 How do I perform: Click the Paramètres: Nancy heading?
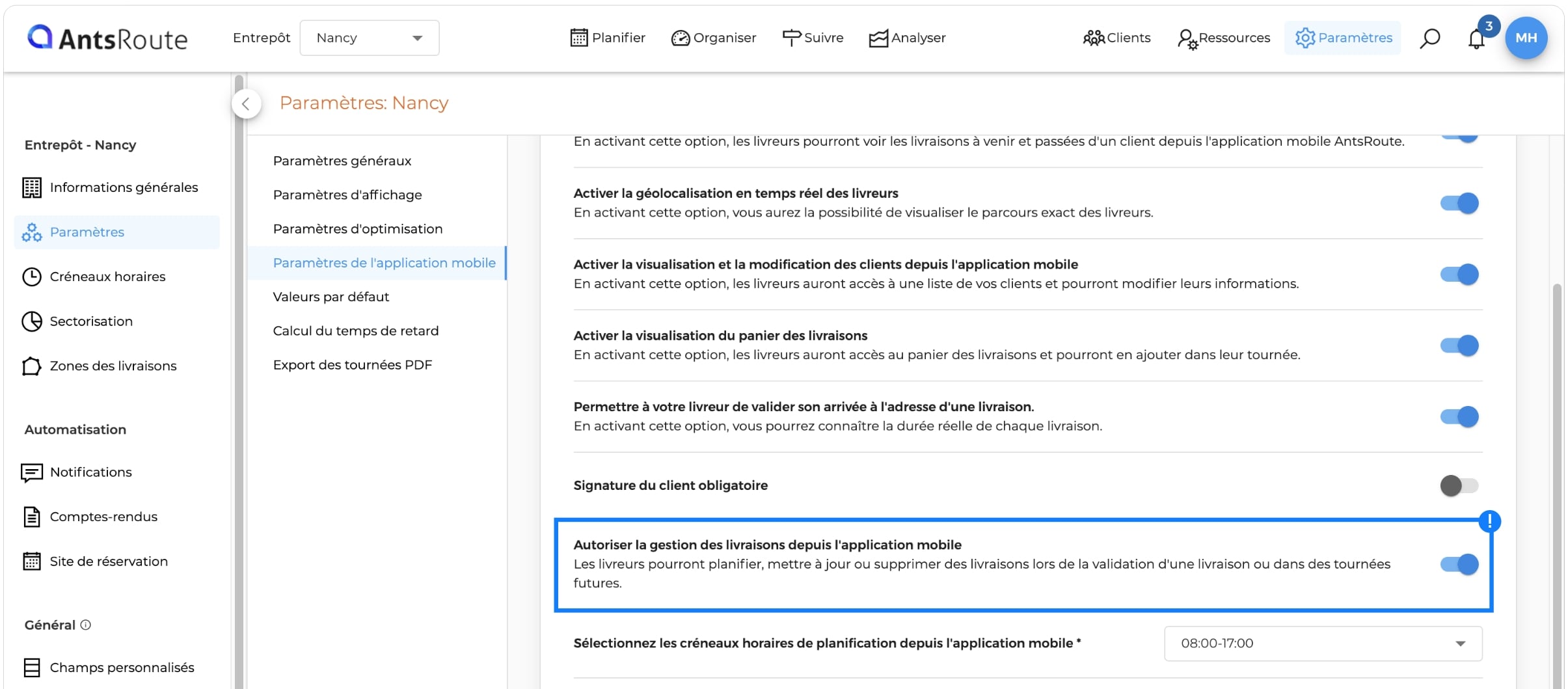pos(364,103)
